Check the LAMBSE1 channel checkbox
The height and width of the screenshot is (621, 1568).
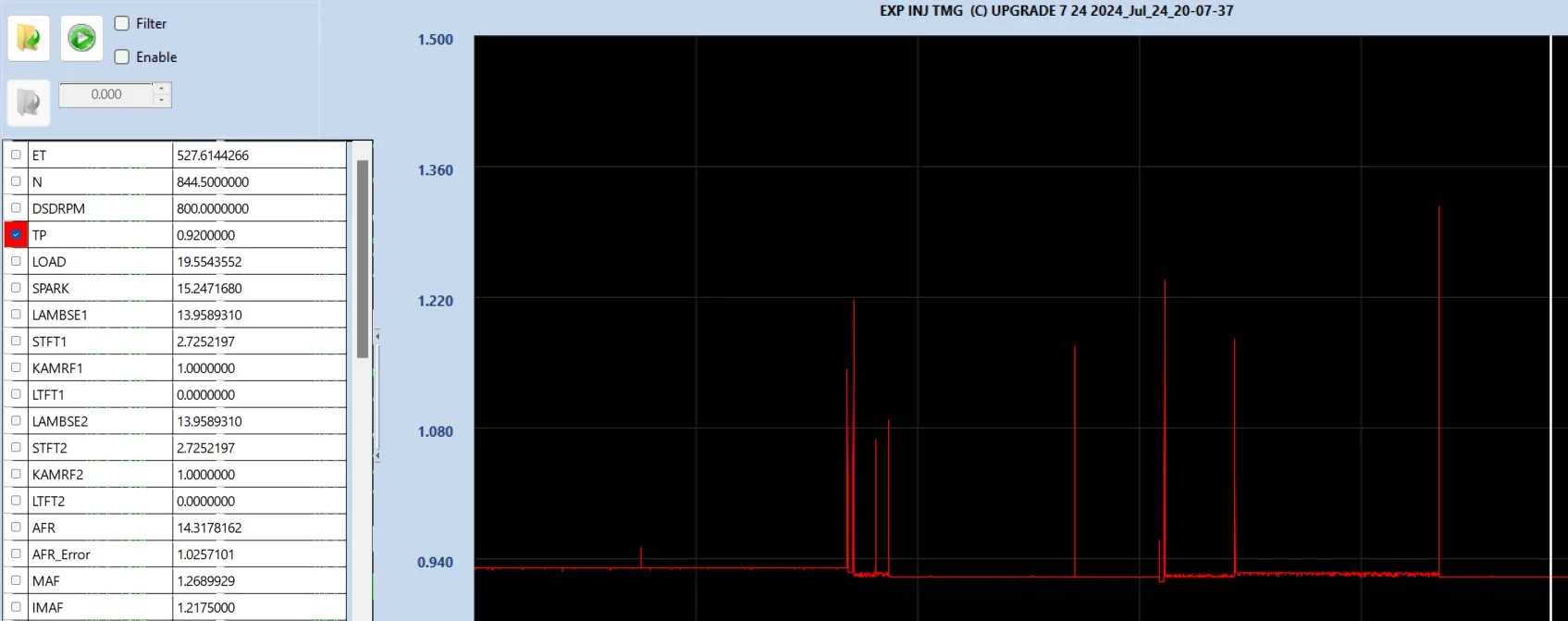(x=16, y=315)
